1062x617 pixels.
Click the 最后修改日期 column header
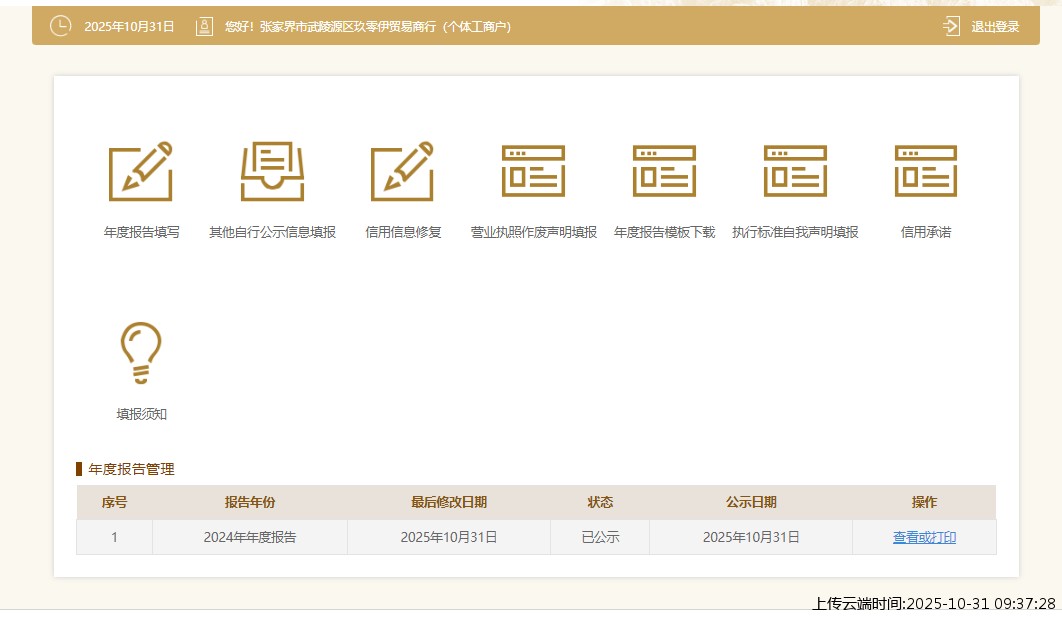(448, 502)
